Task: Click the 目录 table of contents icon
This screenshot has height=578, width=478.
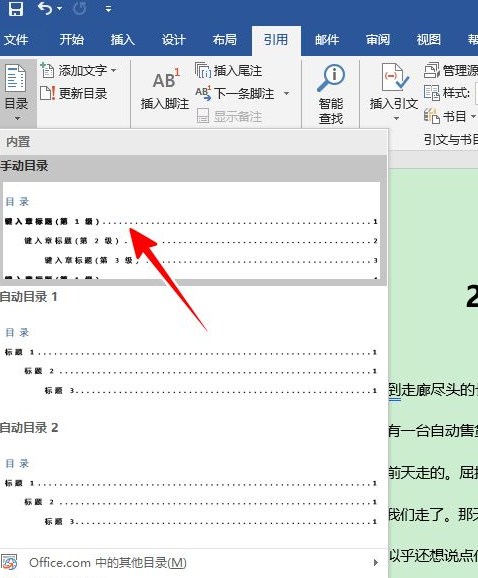Action: 15,78
